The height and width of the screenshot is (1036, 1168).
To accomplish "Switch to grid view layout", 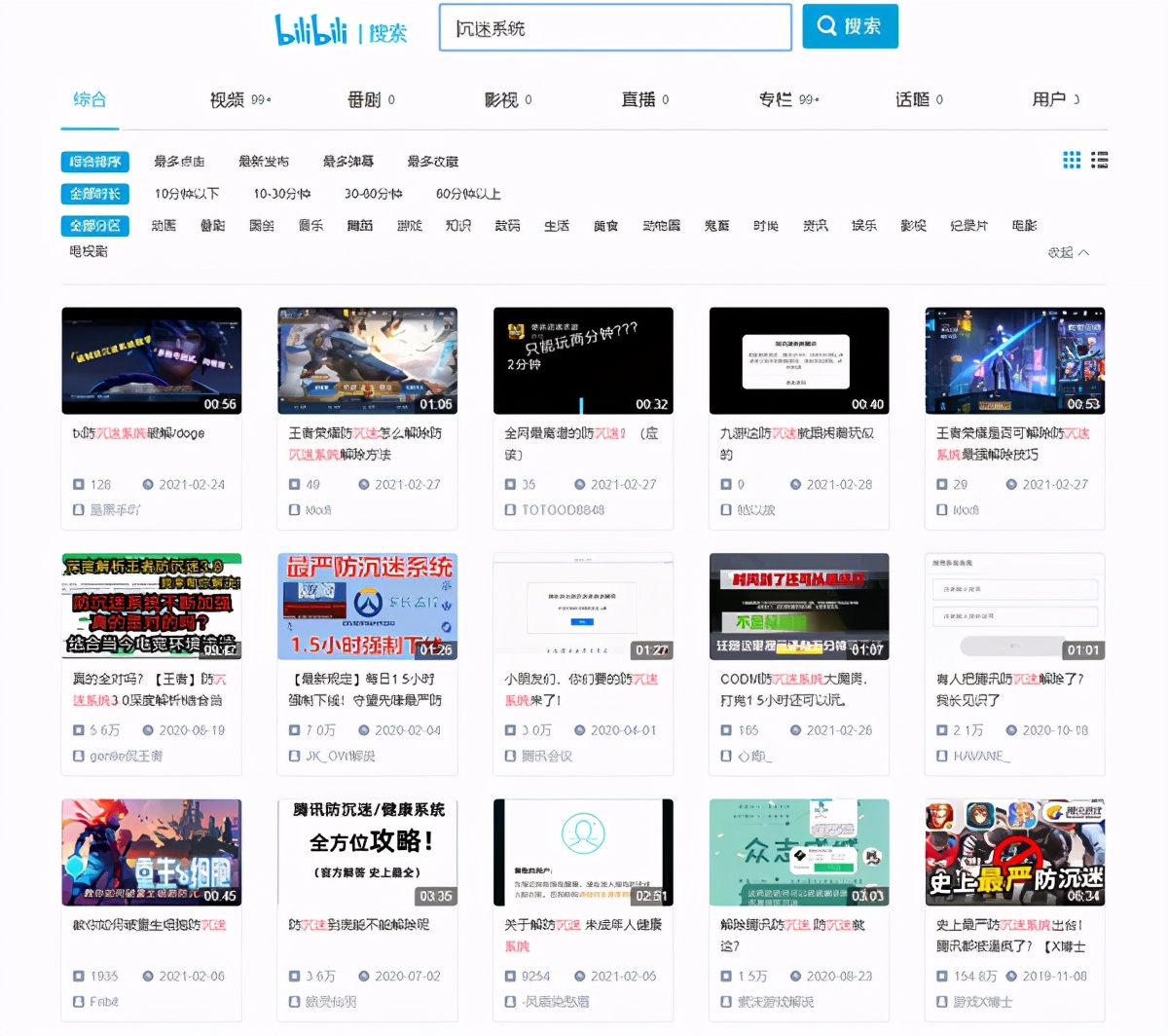I will pyautogui.click(x=1071, y=162).
